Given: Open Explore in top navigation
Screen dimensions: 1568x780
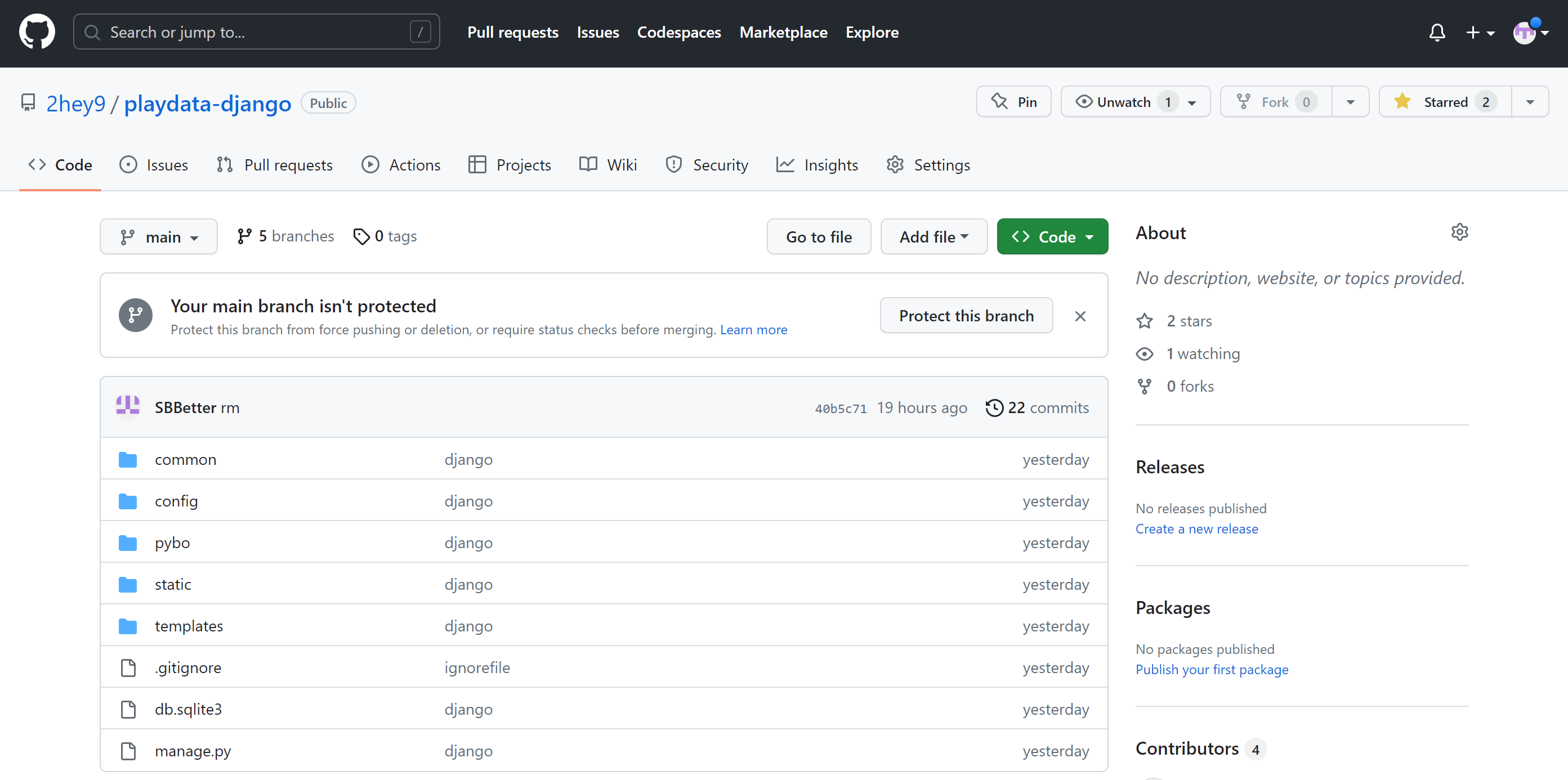Looking at the screenshot, I should [x=872, y=32].
